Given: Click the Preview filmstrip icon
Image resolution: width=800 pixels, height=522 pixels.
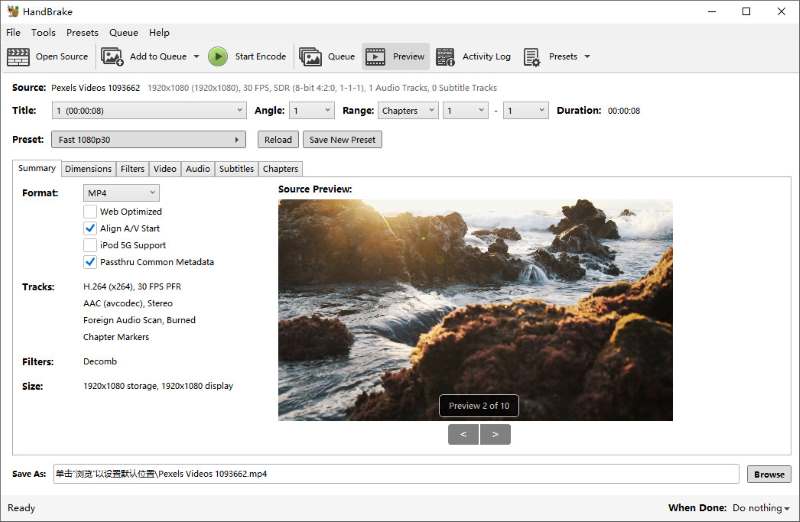Looking at the screenshot, I should coord(375,57).
